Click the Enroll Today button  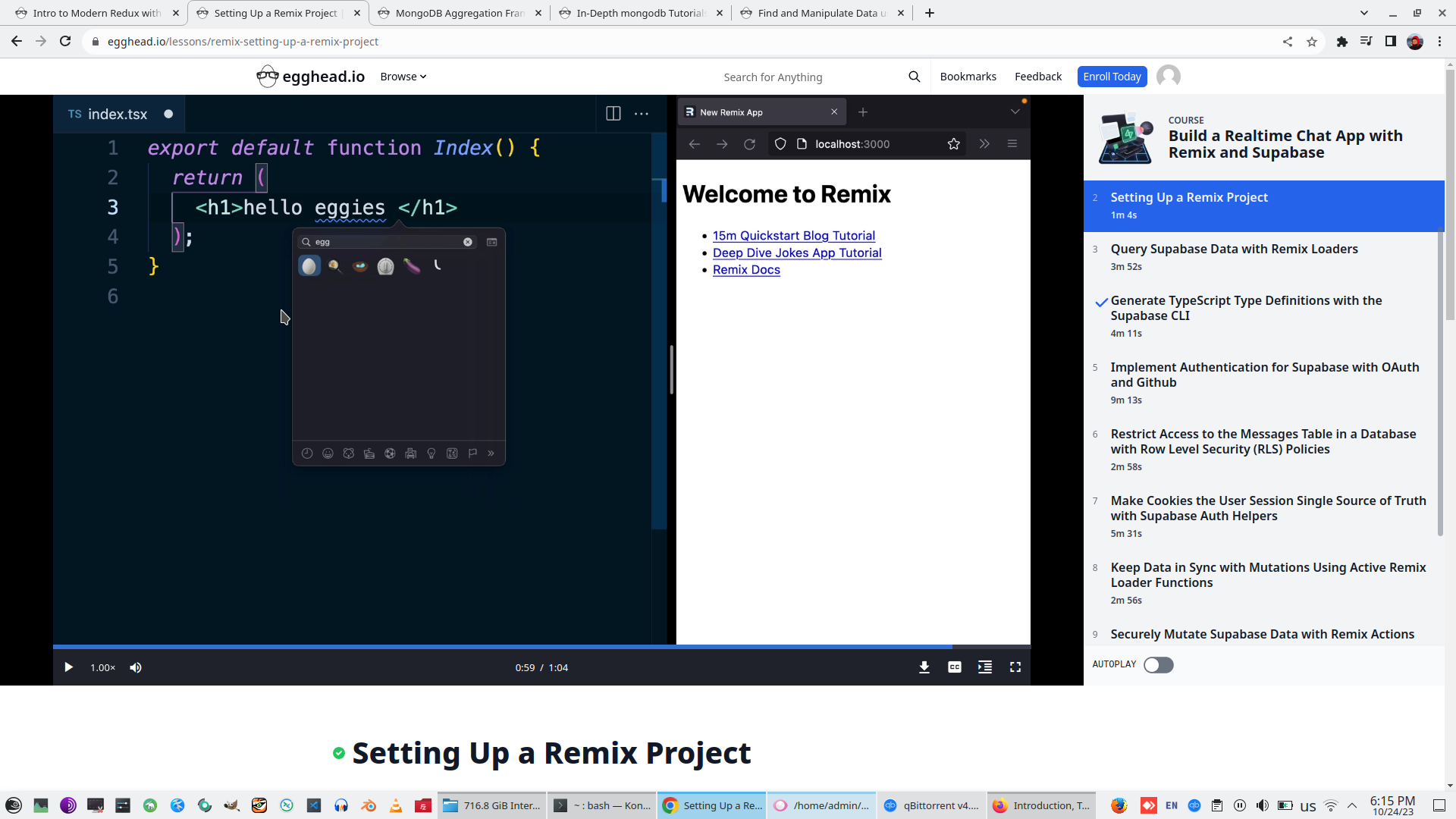1111,77
